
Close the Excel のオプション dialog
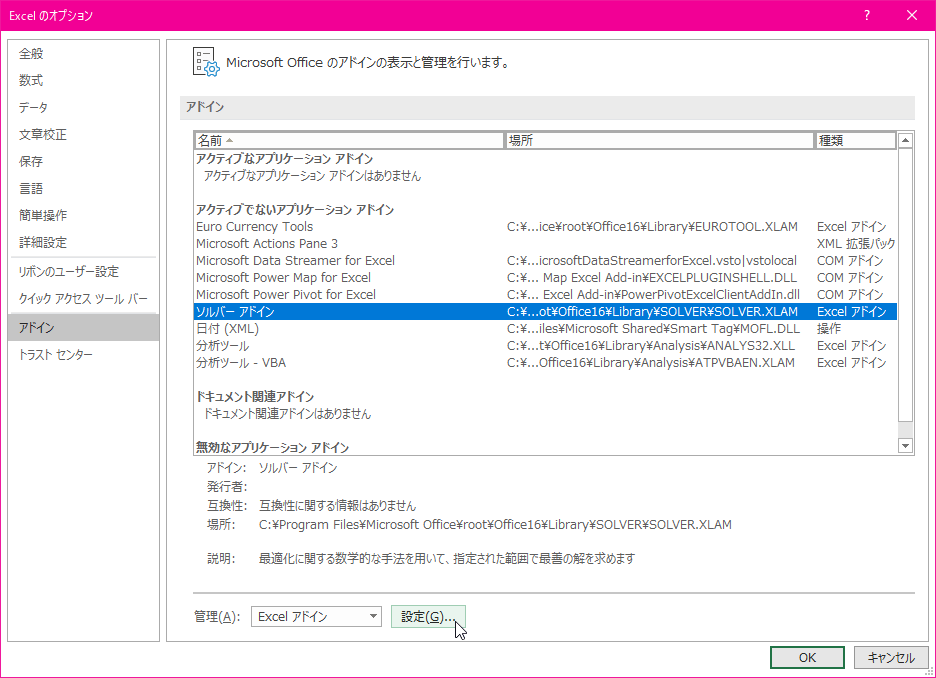click(912, 16)
